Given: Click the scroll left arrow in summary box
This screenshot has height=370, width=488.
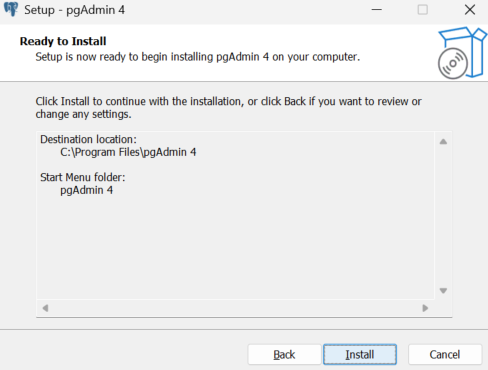Looking at the screenshot, I should pyautogui.click(x=46, y=308).
